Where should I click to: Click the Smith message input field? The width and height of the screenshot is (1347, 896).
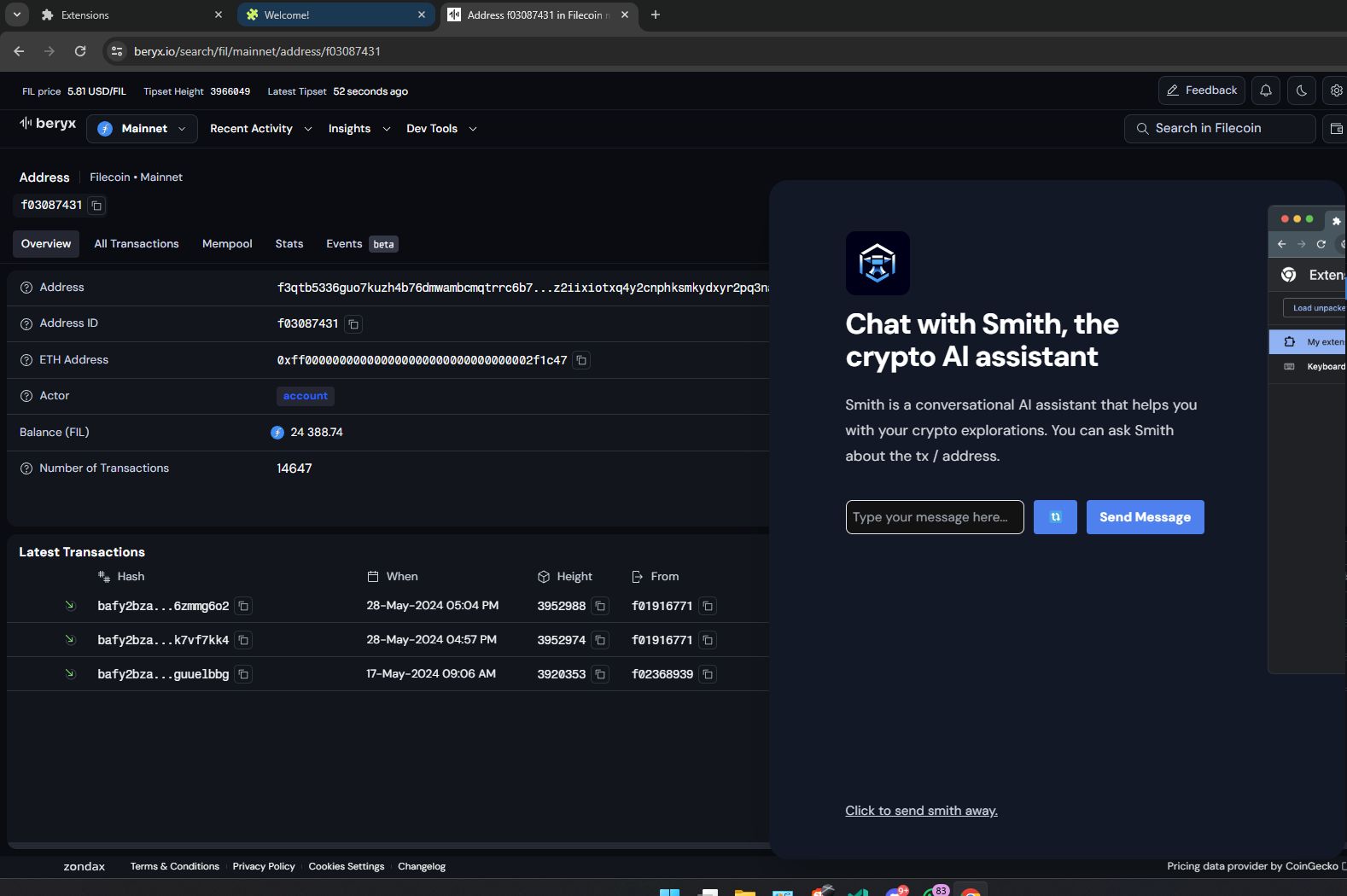point(935,517)
